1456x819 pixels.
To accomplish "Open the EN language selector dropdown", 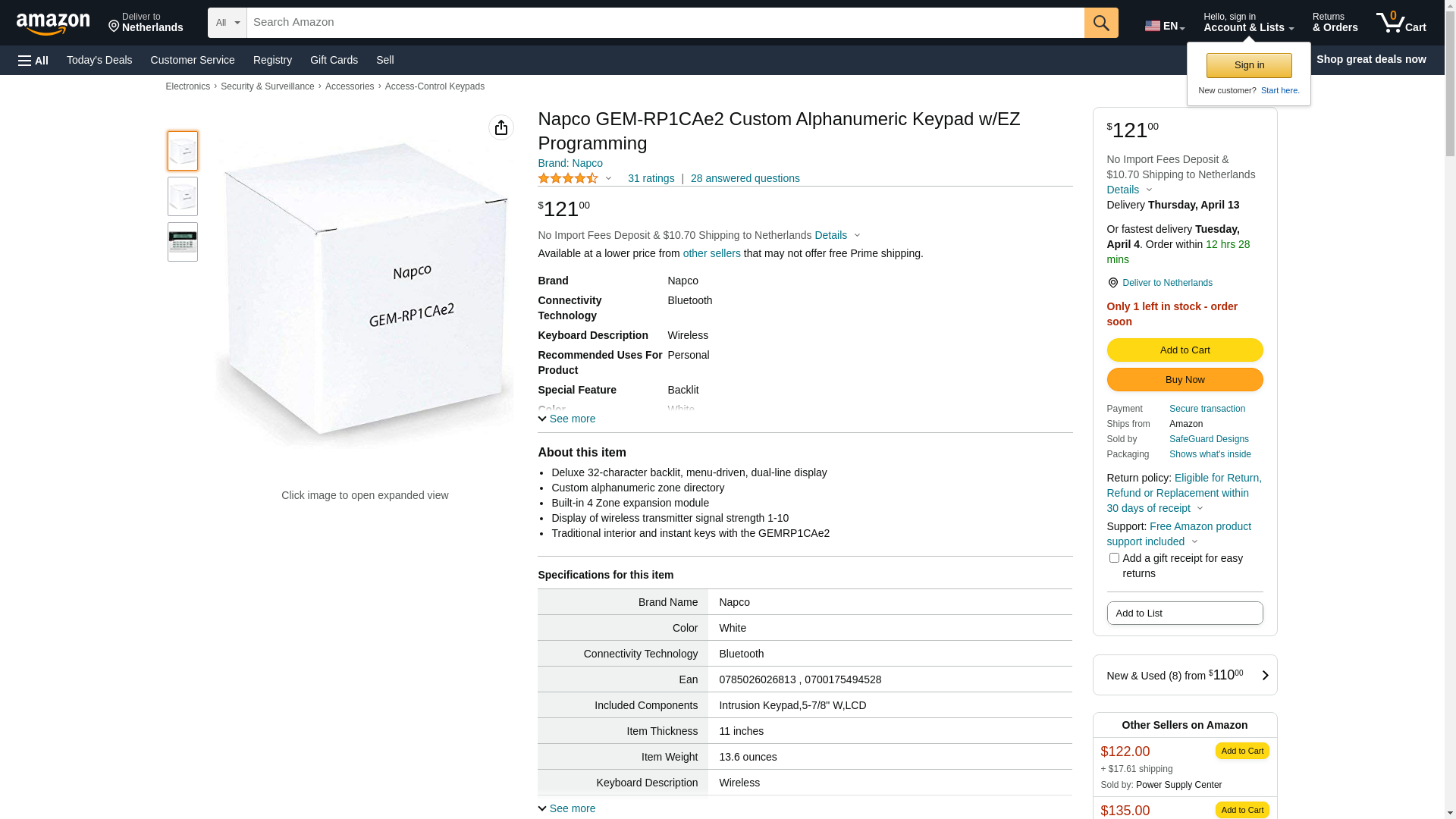I will coord(1165,26).
